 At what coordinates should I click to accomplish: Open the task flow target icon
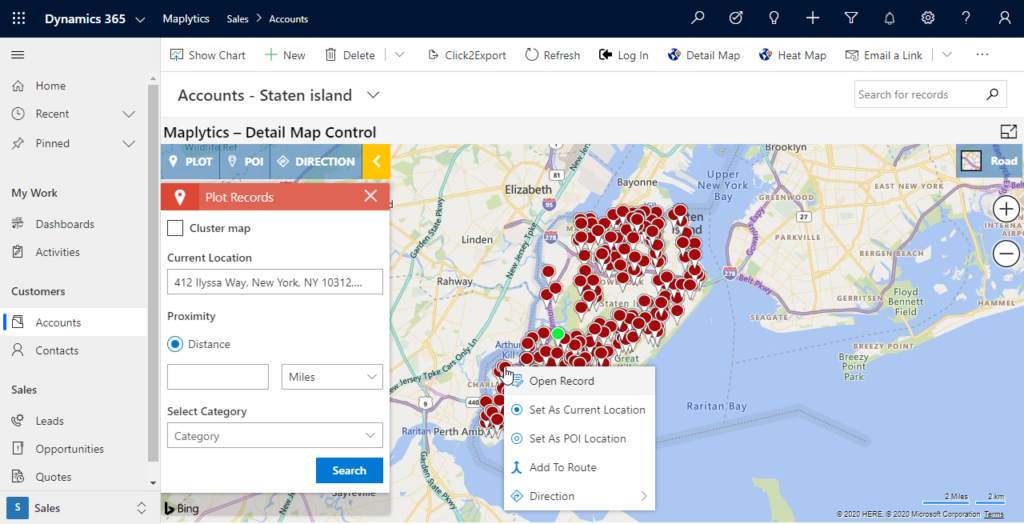(735, 18)
